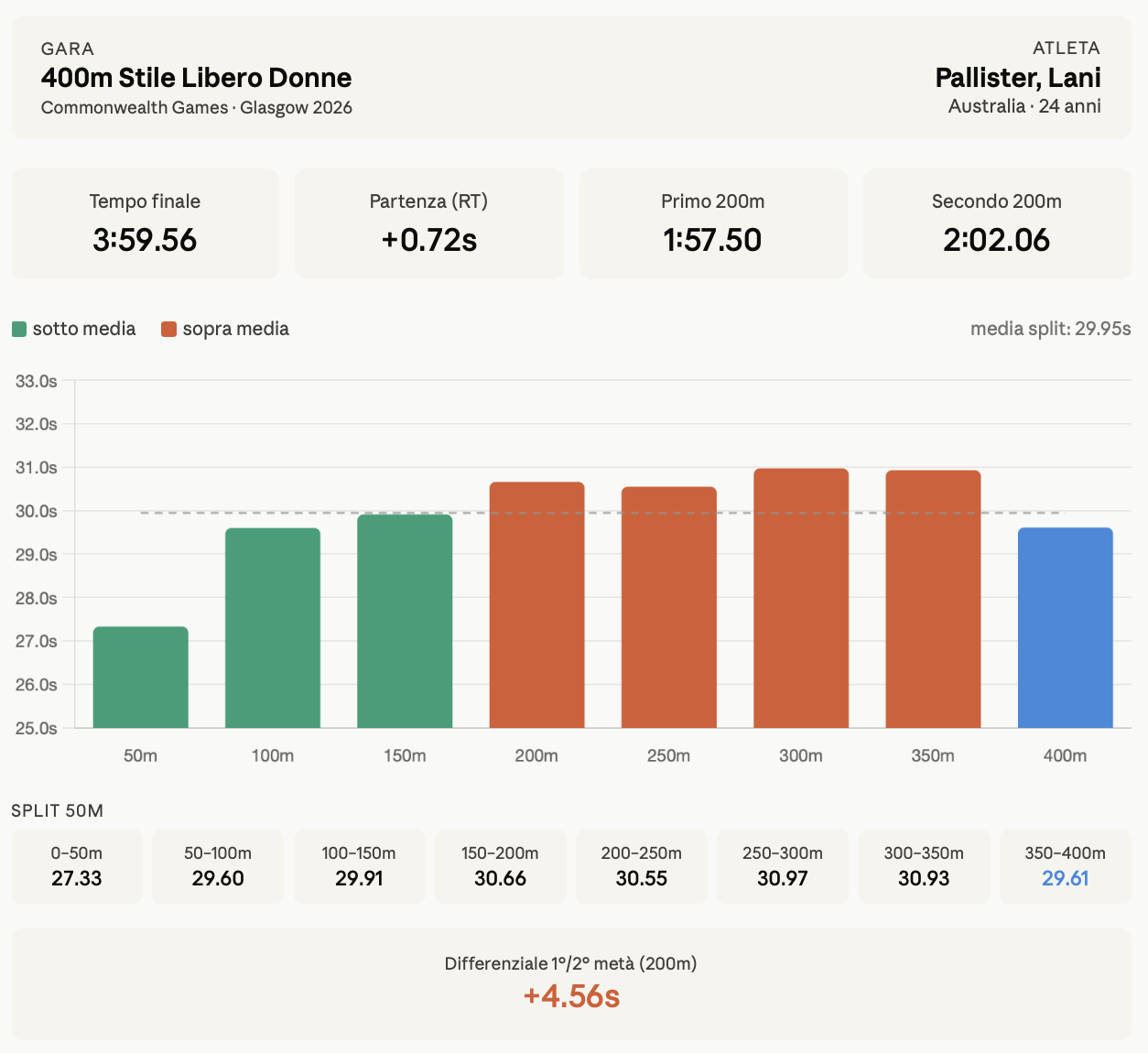The image size is (1148, 1053).
Task: Click 'Differenziale 1°/2° metà (200m)' label
Action: click(571, 963)
